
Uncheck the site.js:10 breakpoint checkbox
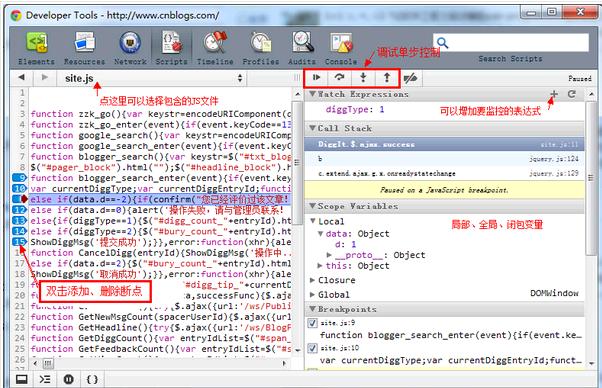tap(313, 348)
